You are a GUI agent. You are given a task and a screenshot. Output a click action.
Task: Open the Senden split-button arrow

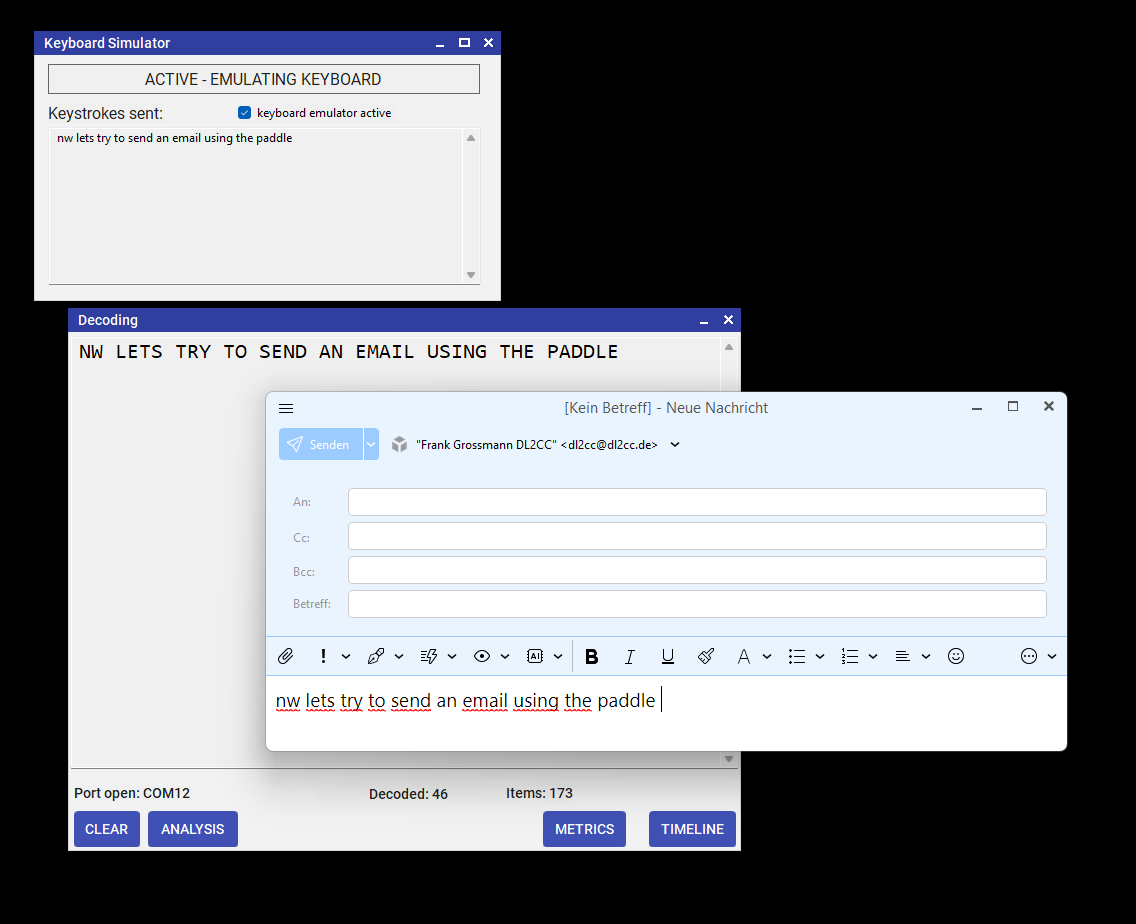click(371, 444)
